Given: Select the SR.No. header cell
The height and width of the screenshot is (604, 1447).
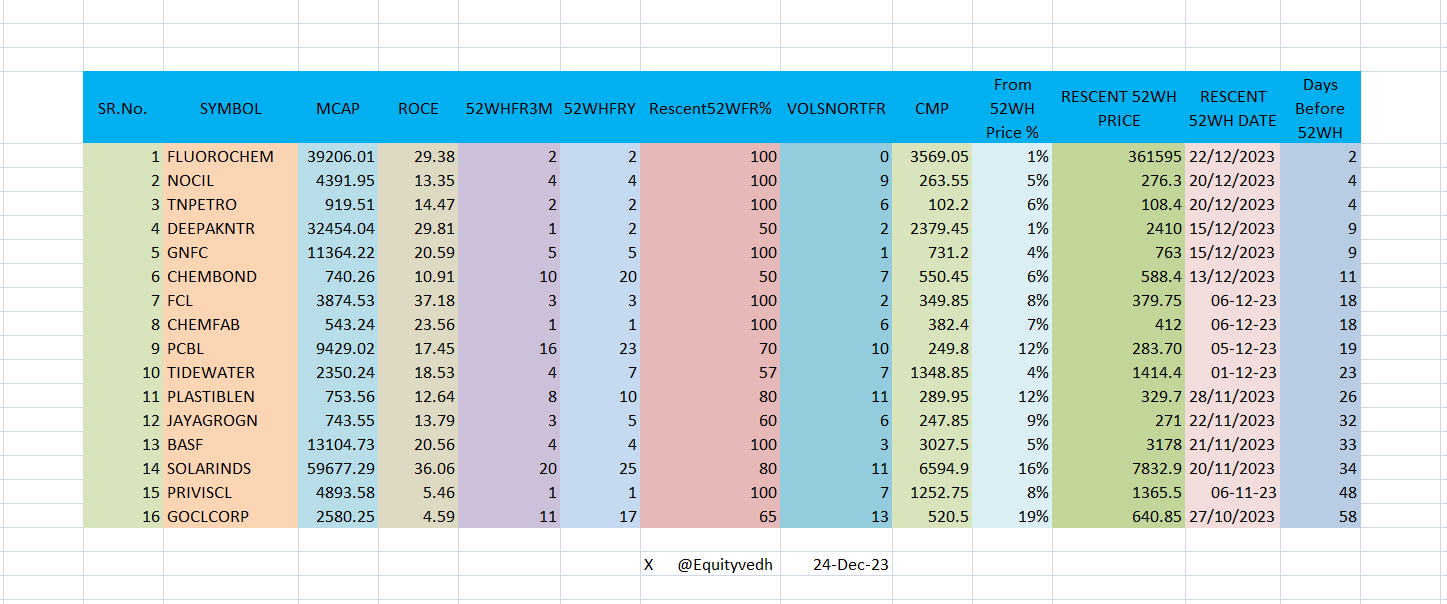Looking at the screenshot, I should [123, 108].
